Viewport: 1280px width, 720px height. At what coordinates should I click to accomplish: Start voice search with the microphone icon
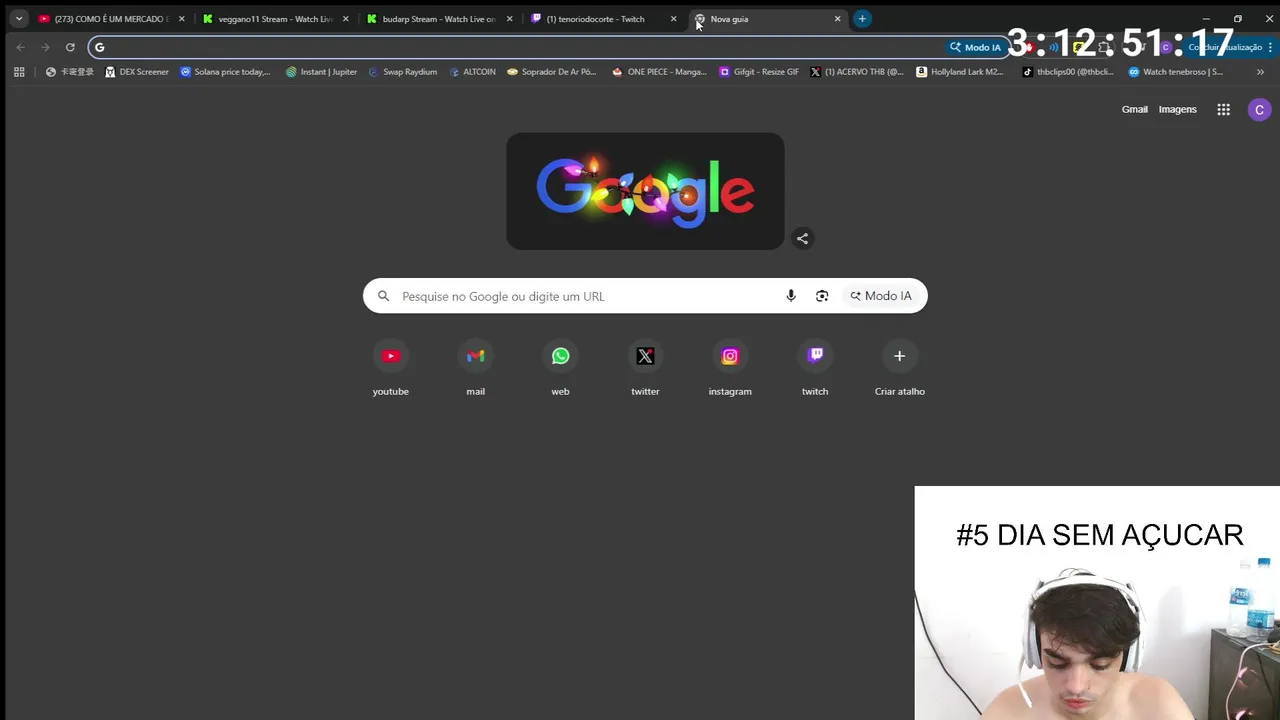coord(791,296)
